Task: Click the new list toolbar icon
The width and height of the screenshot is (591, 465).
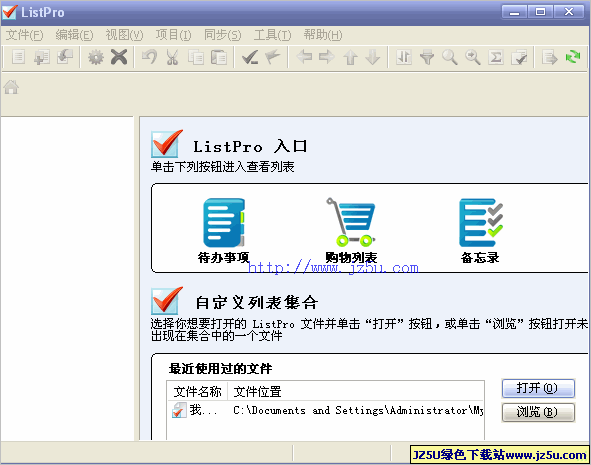Action: 18,57
